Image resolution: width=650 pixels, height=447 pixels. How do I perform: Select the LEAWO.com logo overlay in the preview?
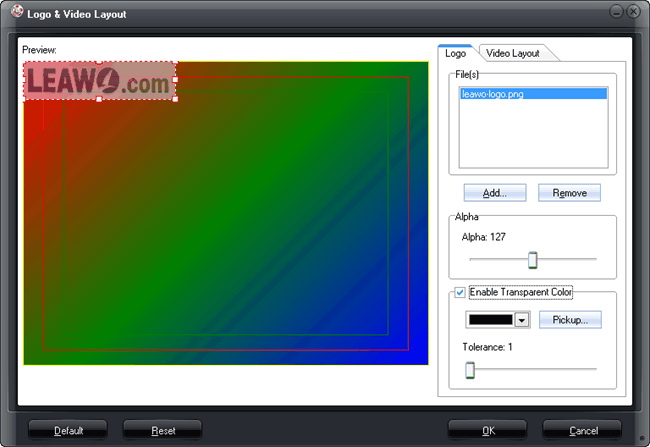pos(99,81)
